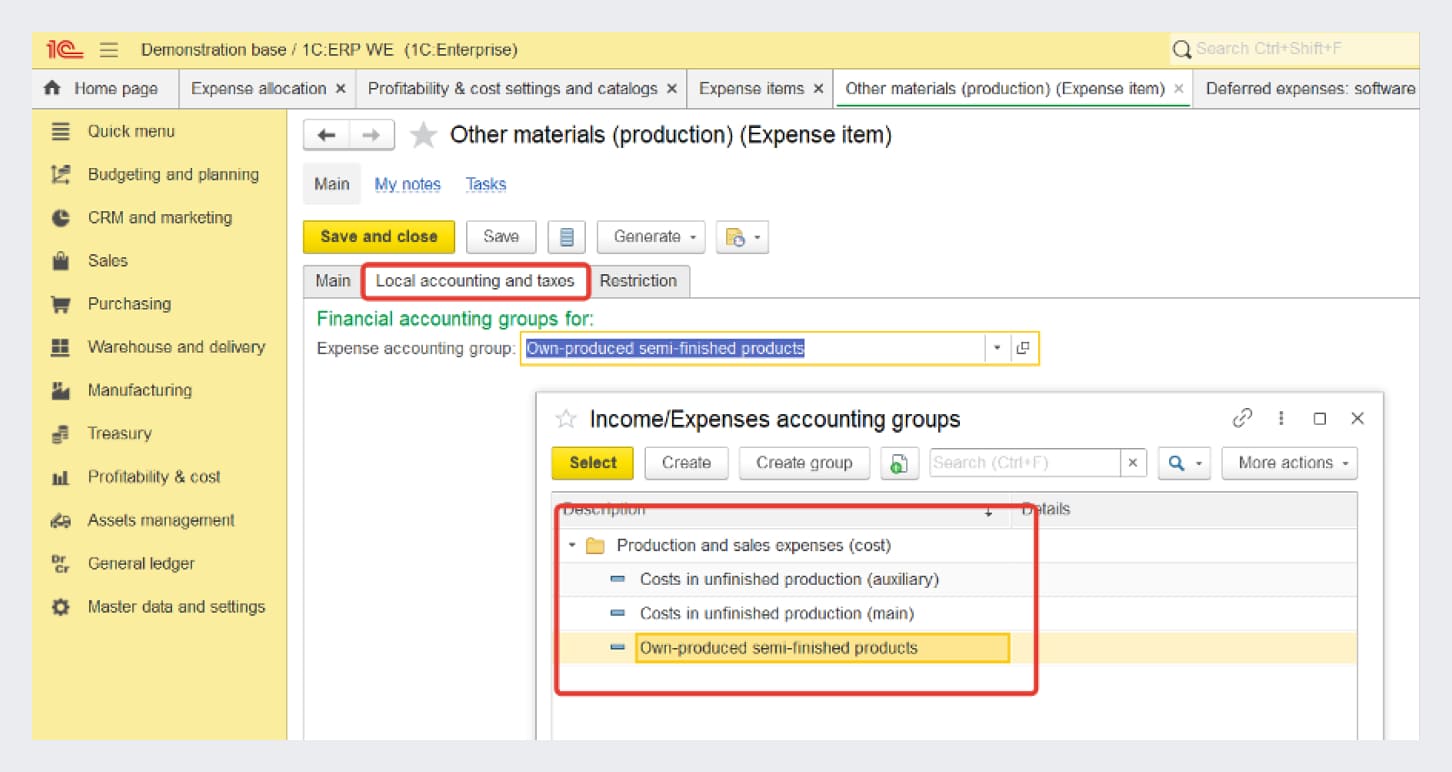Click the dialog search input field
The image size is (1452, 772).
pos(1024,463)
